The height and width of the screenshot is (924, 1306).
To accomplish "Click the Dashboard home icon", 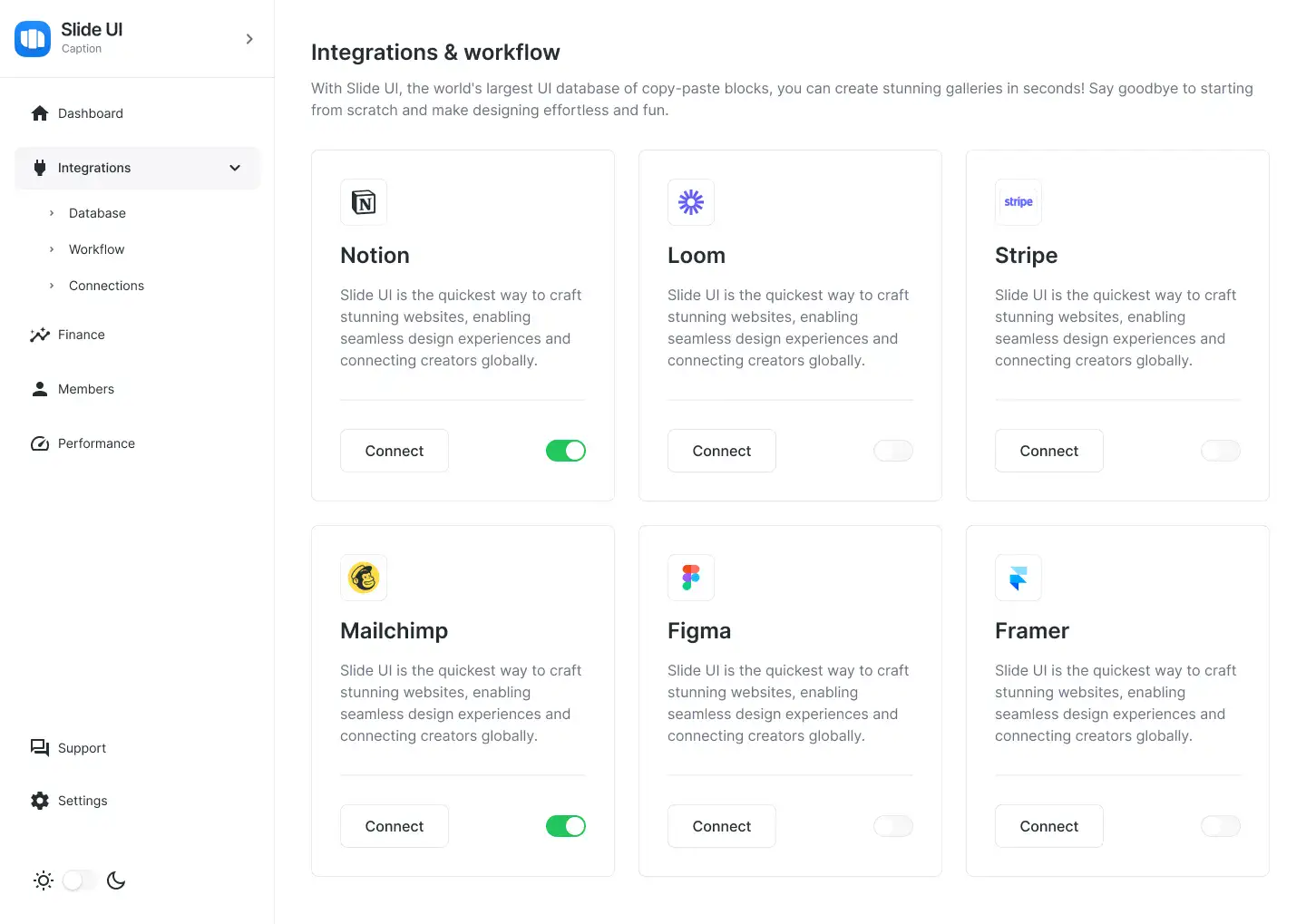I will click(40, 113).
